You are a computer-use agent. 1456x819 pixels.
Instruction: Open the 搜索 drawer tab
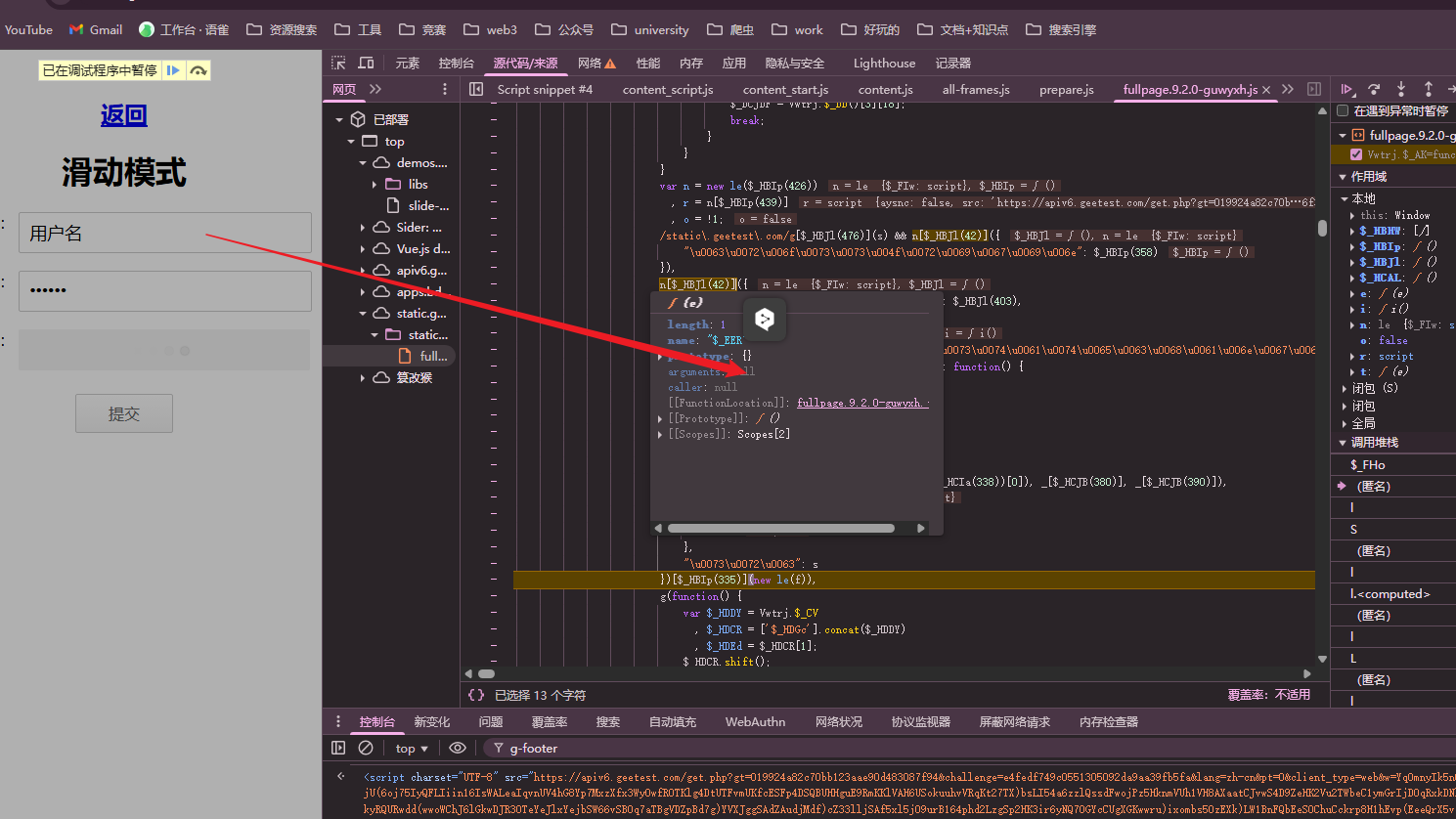[608, 721]
